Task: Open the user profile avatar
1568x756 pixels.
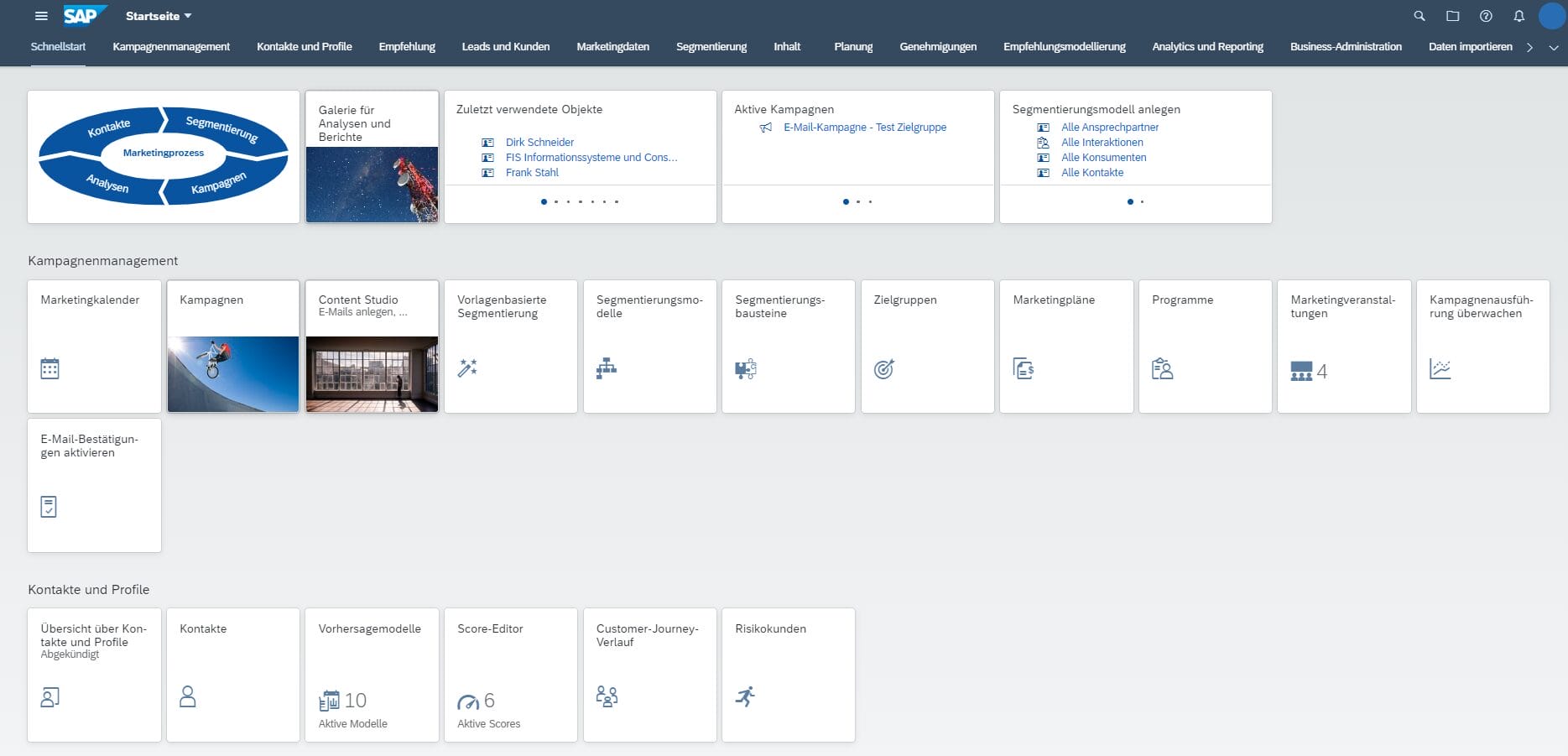Action: pos(1552,16)
